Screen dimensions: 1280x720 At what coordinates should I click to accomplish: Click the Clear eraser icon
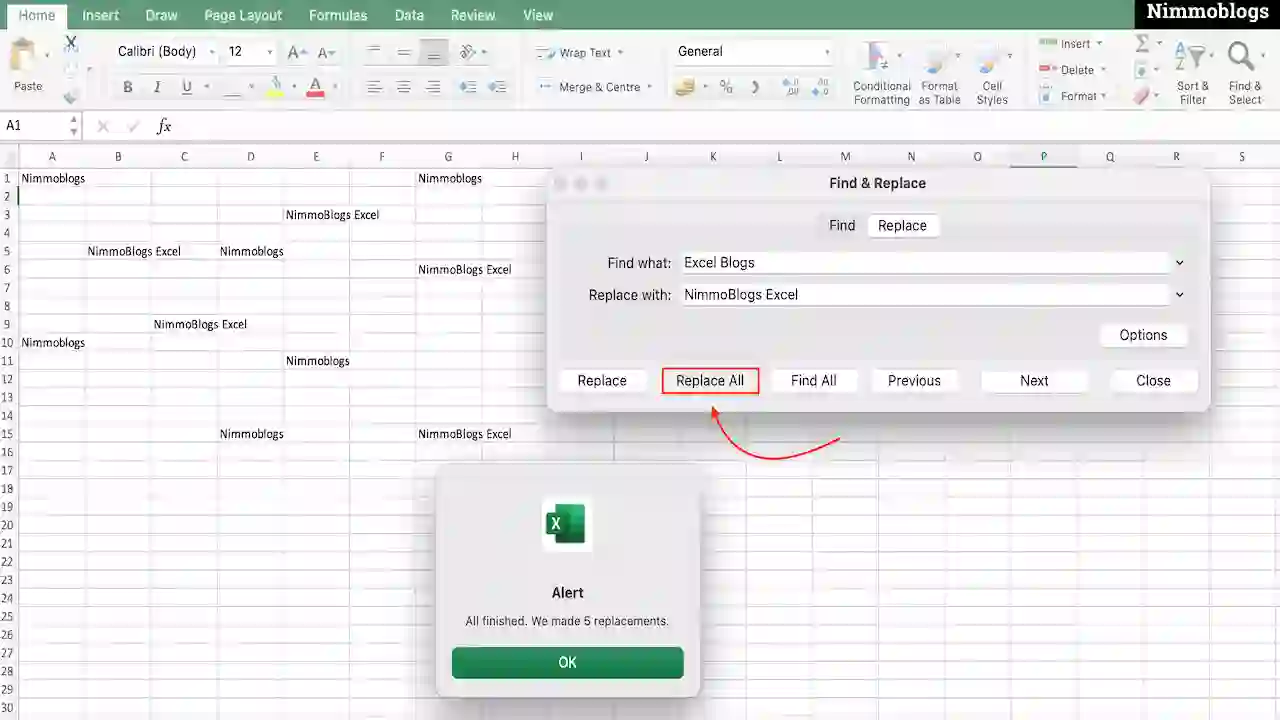(x=1142, y=96)
